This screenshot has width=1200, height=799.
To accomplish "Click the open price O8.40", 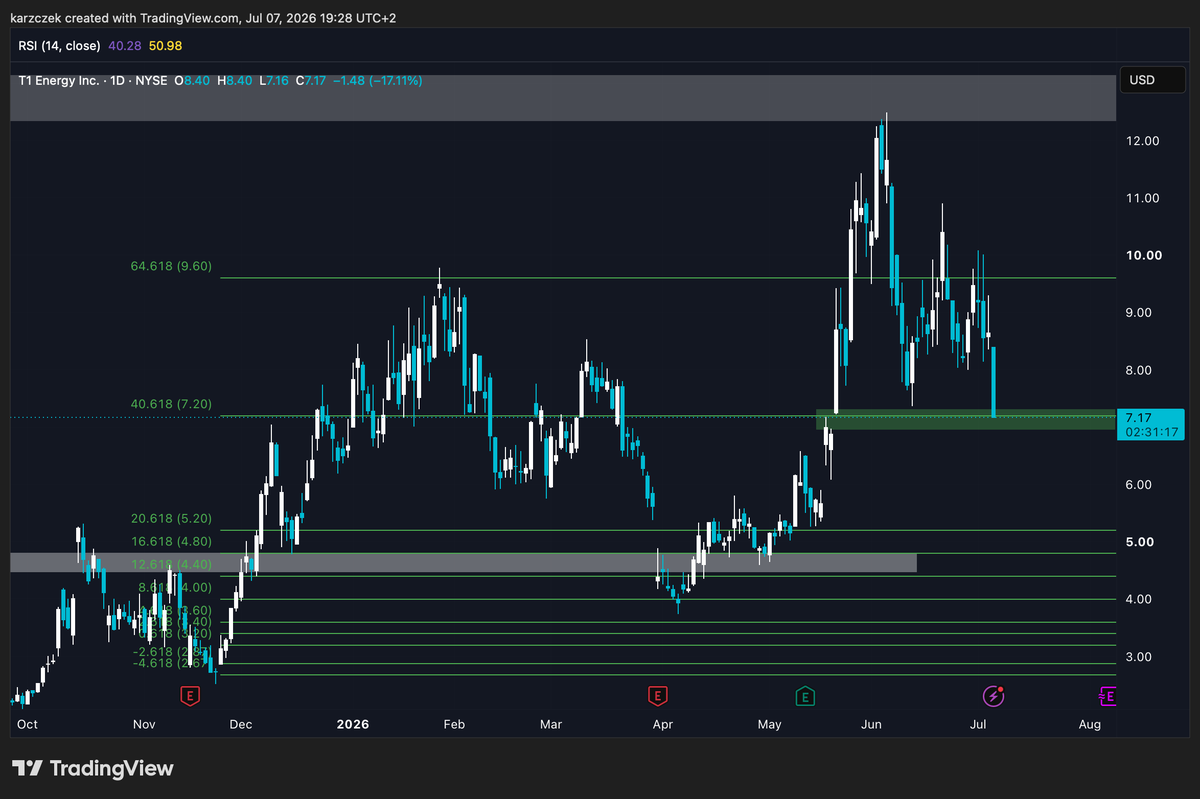I will click(x=190, y=80).
